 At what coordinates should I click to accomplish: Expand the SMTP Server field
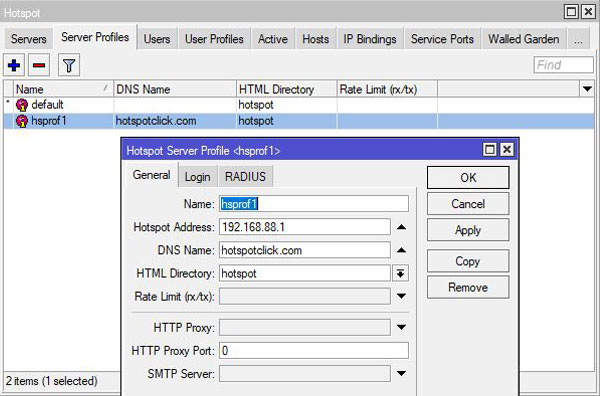click(401, 373)
